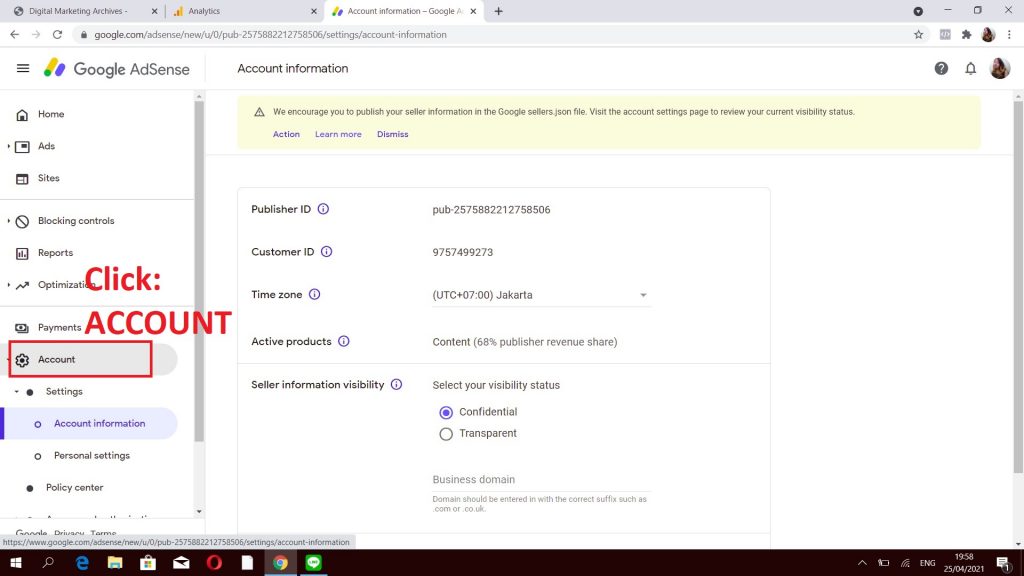1024x576 pixels.
Task: Click the info icon beside Seller information visibility
Action: click(x=396, y=385)
